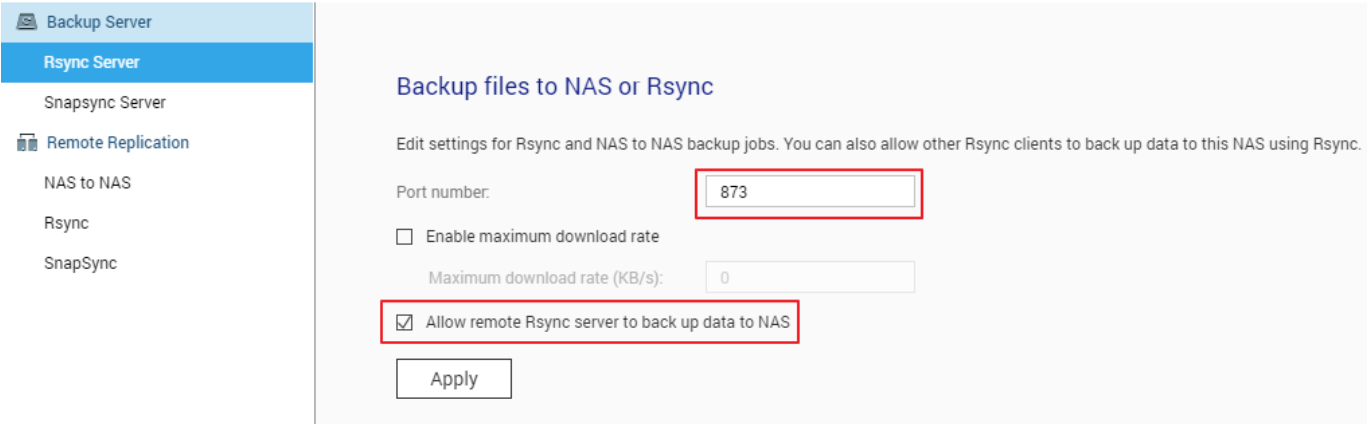Tick the Enable maximum download rate checkbox
This screenshot has width=1367, height=424.
pos(405,237)
